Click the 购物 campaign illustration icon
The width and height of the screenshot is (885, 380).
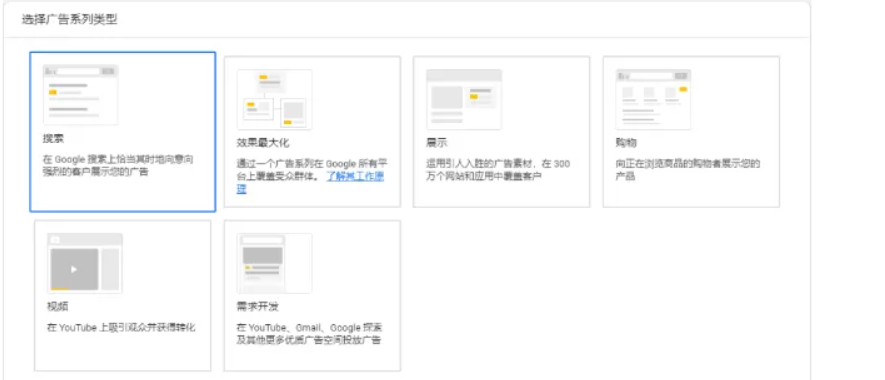tap(653, 99)
